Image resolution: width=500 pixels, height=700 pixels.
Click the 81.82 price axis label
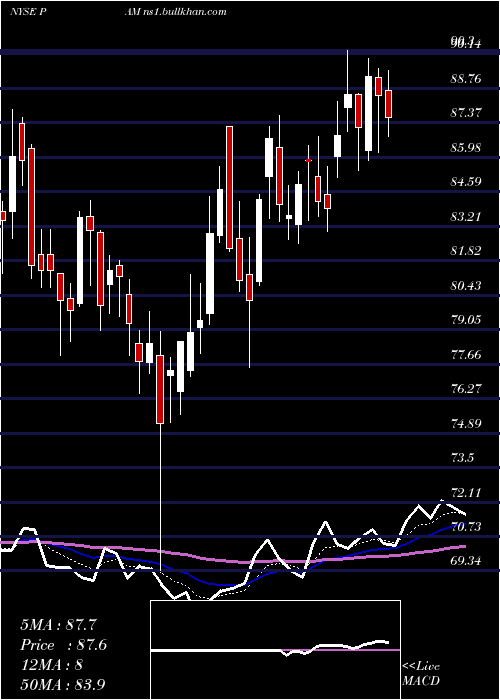pos(467,251)
